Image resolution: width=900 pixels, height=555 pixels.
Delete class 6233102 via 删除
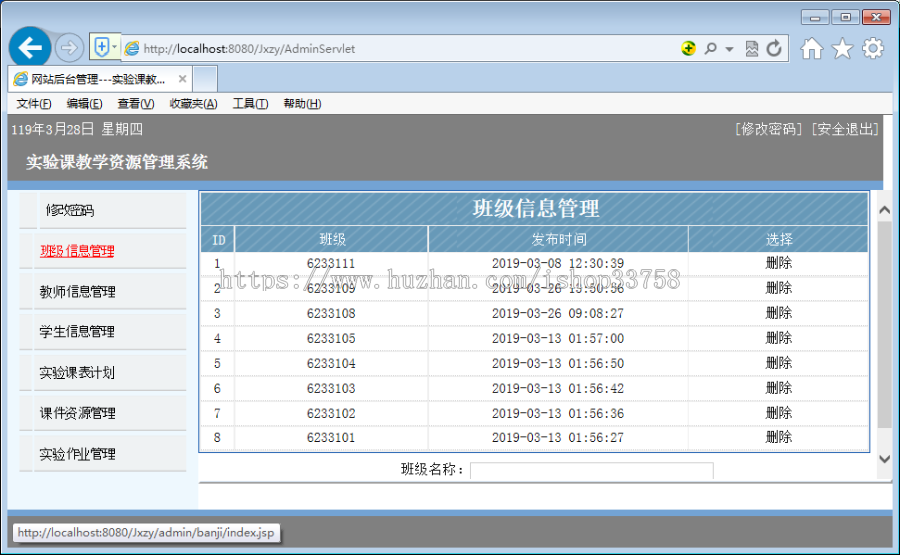[x=779, y=413]
